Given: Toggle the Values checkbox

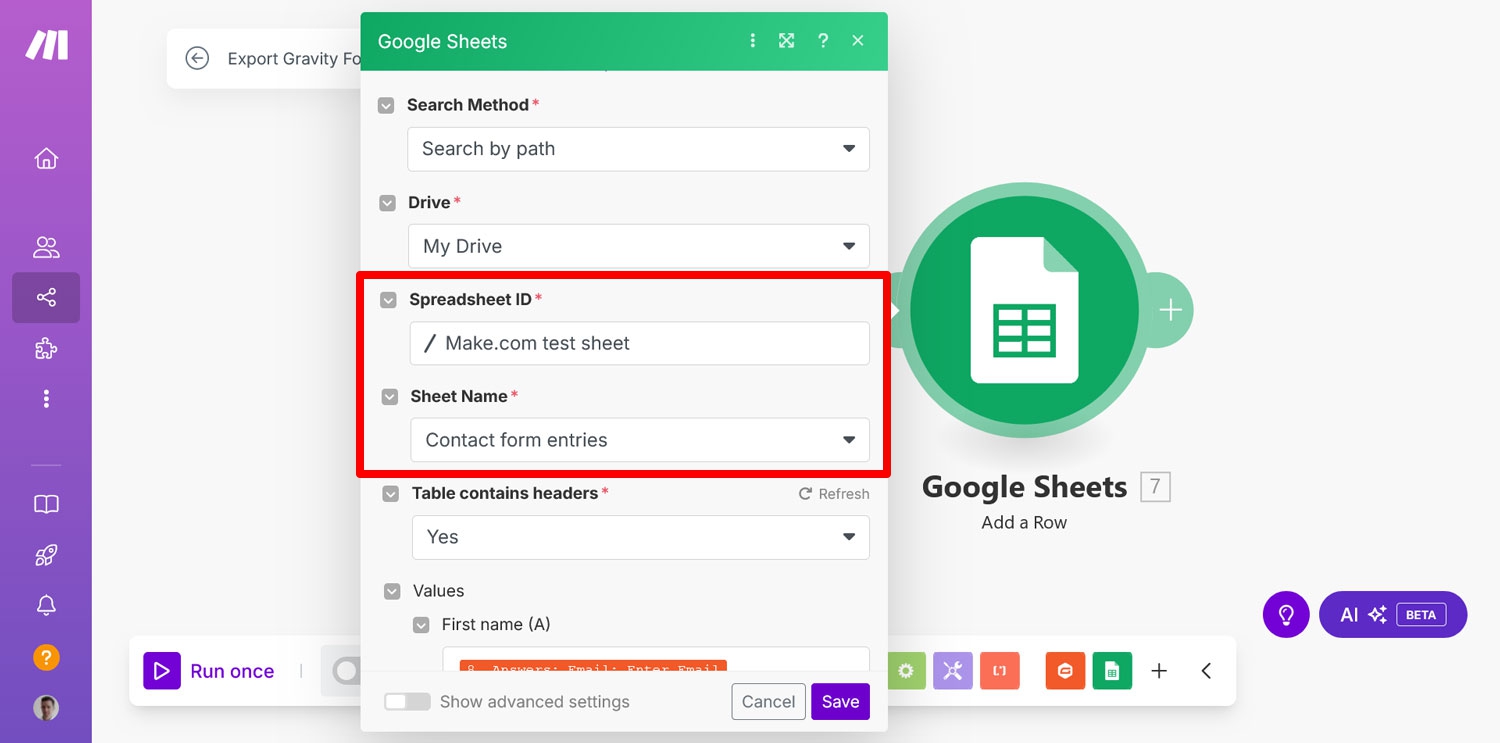Looking at the screenshot, I should [392, 592].
